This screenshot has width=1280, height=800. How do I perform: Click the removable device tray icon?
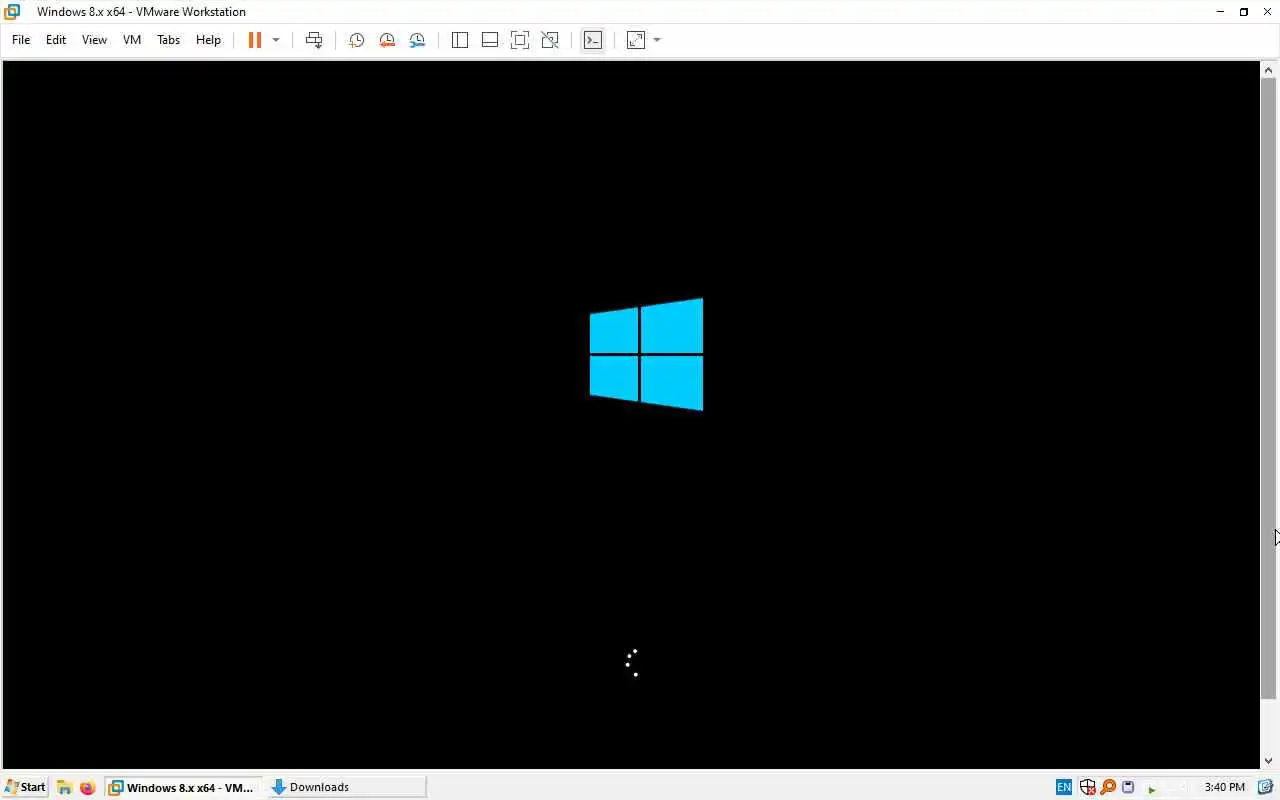[x=1128, y=787]
